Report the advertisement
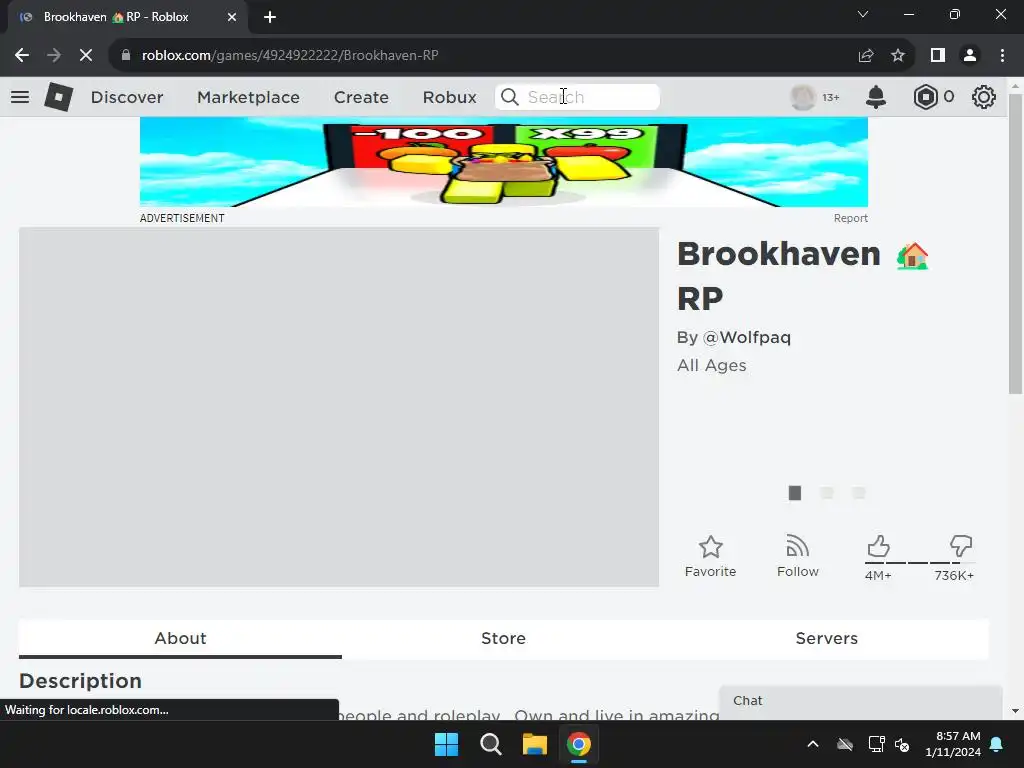Viewport: 1024px width, 768px height. pos(850,218)
